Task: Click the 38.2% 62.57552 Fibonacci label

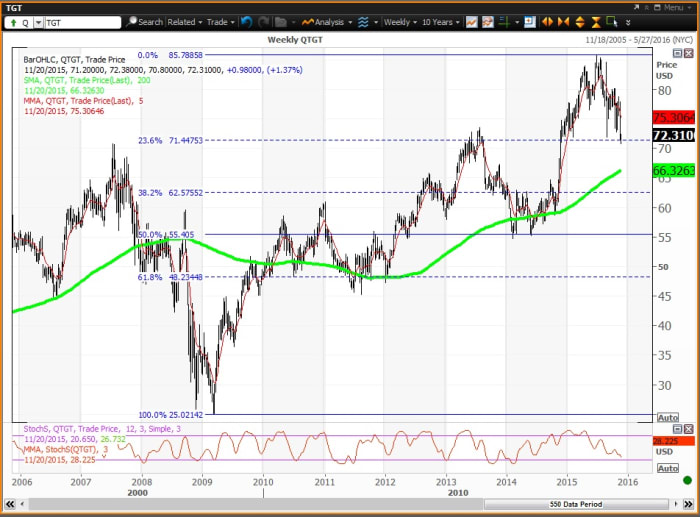Action: (x=170, y=192)
